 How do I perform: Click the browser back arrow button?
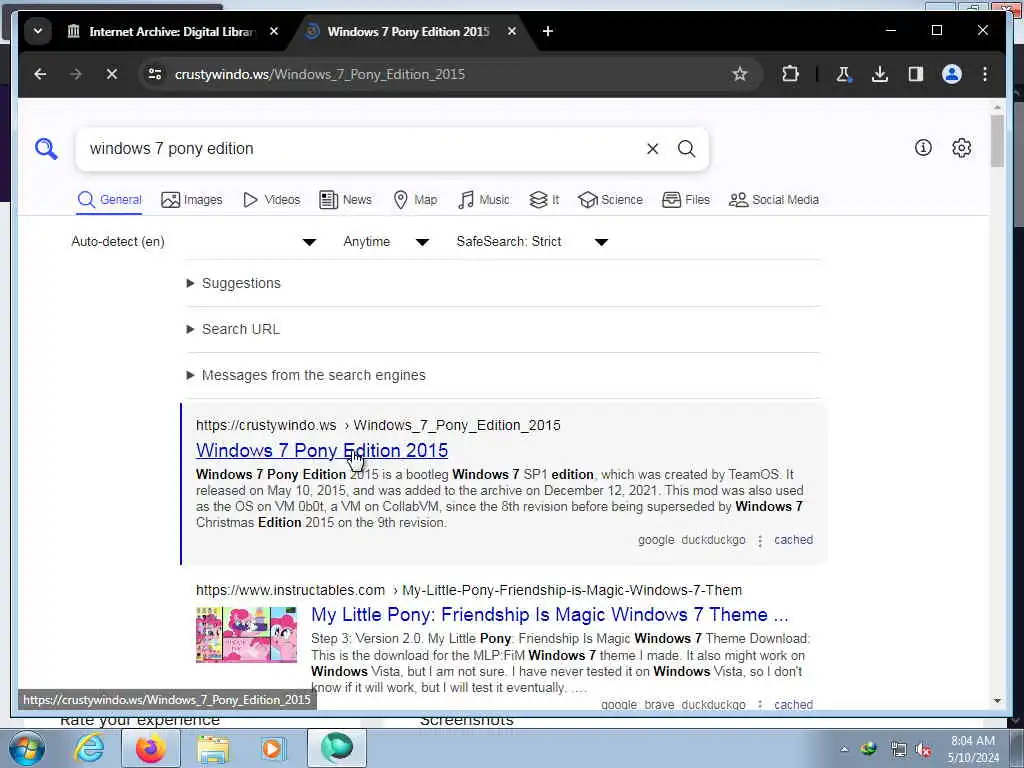40,74
